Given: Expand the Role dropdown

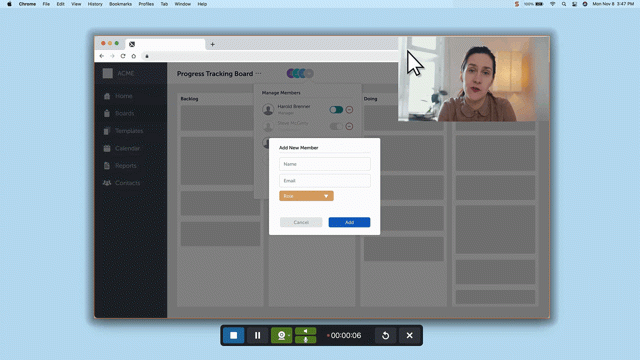Looking at the screenshot, I should click(306, 196).
